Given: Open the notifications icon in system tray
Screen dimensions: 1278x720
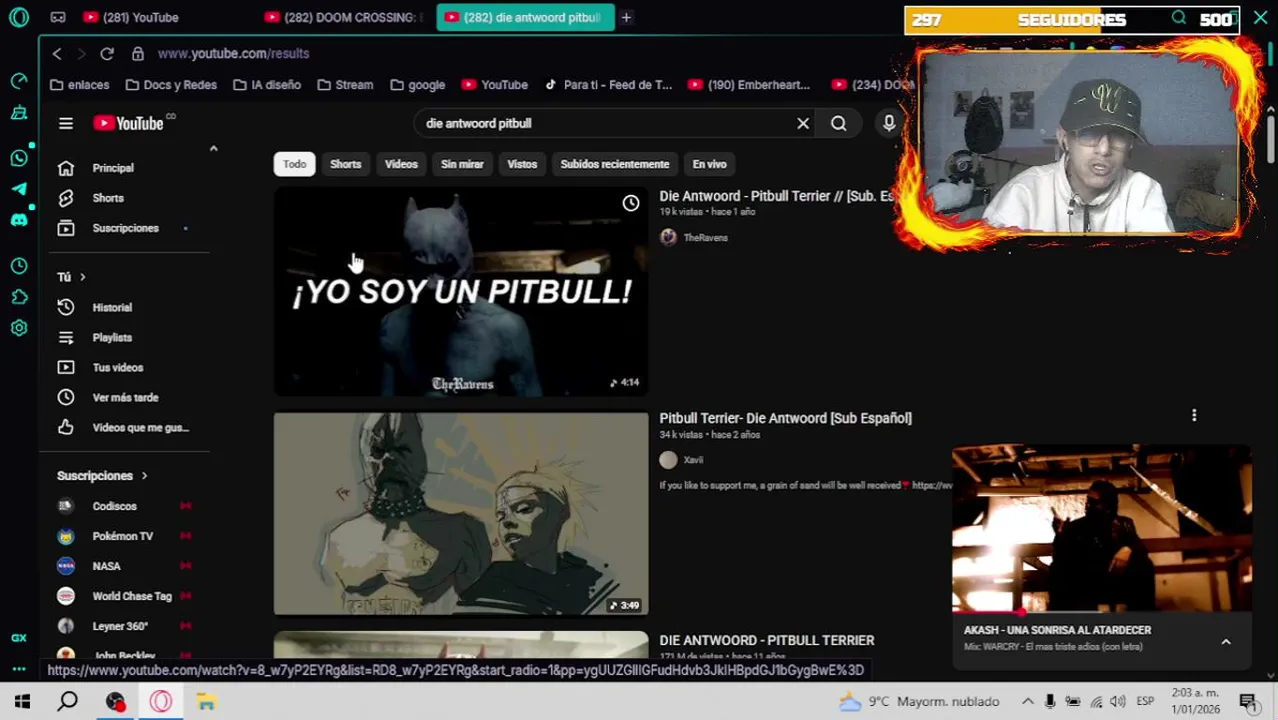Looking at the screenshot, I should [1248, 701].
